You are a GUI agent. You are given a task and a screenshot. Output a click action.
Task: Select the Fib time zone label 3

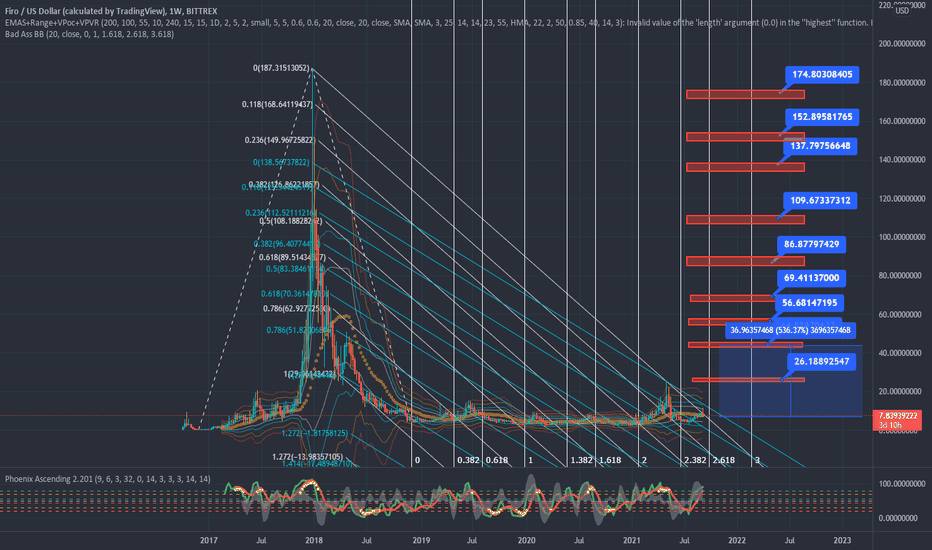pyautogui.click(x=757, y=460)
